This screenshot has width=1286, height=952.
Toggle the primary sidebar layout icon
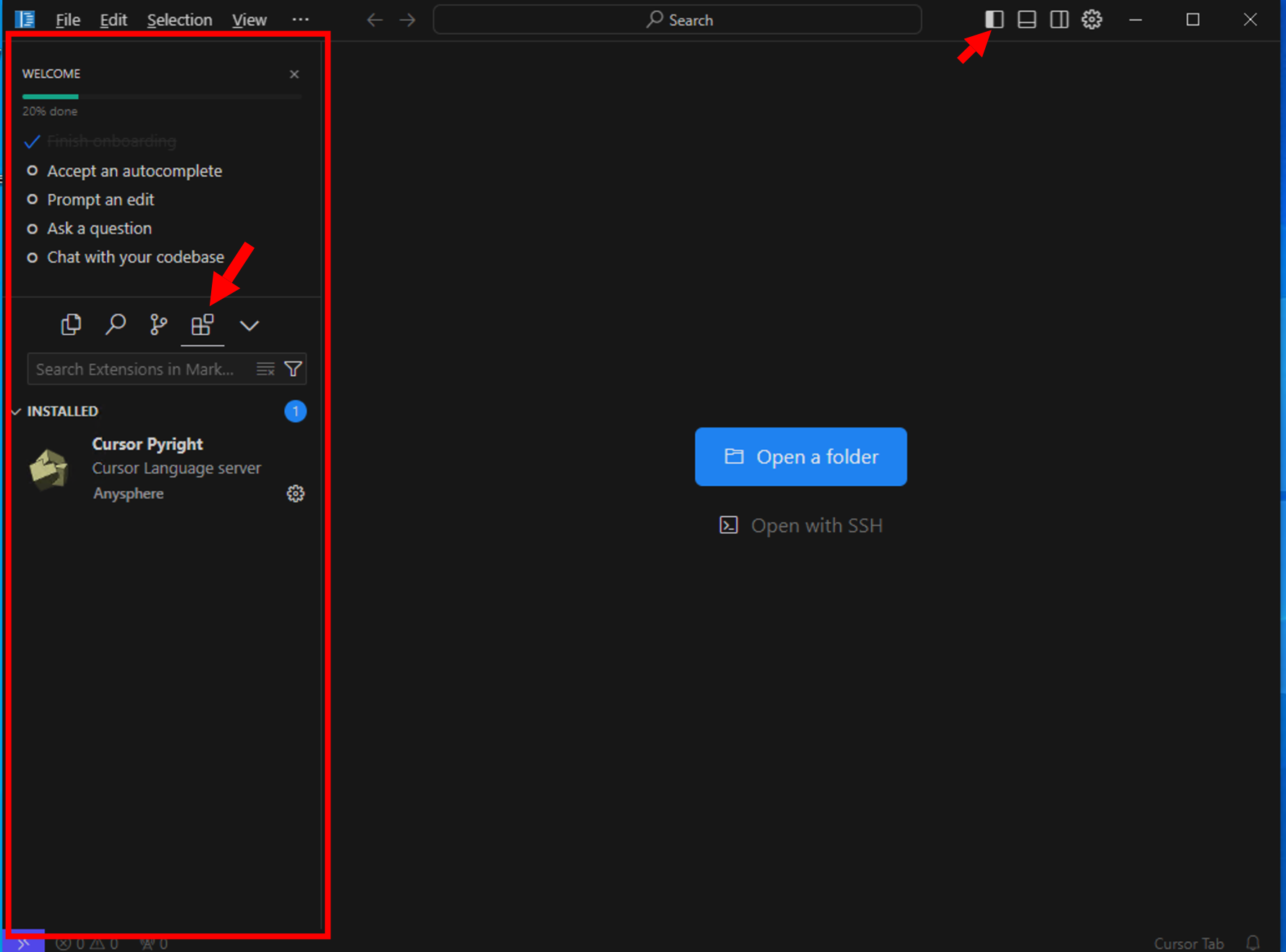(x=994, y=20)
